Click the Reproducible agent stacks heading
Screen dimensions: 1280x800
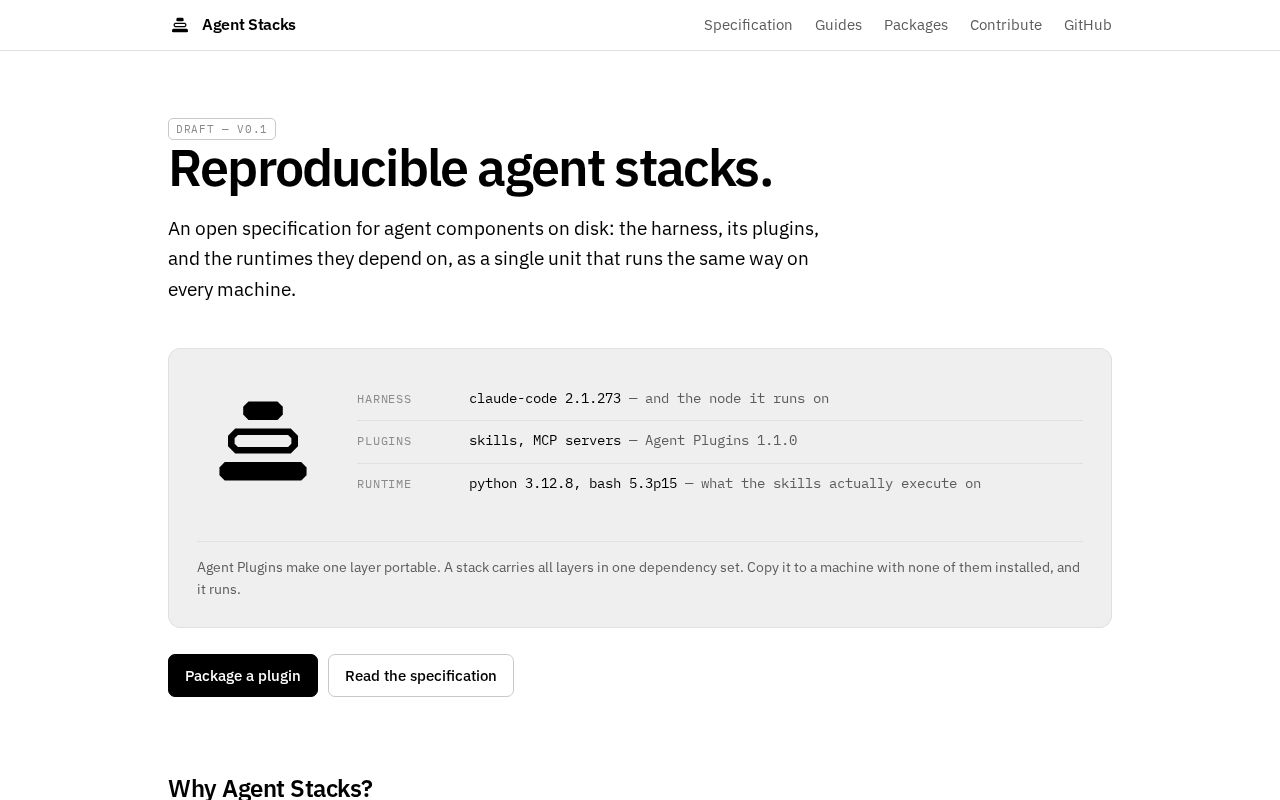point(471,168)
